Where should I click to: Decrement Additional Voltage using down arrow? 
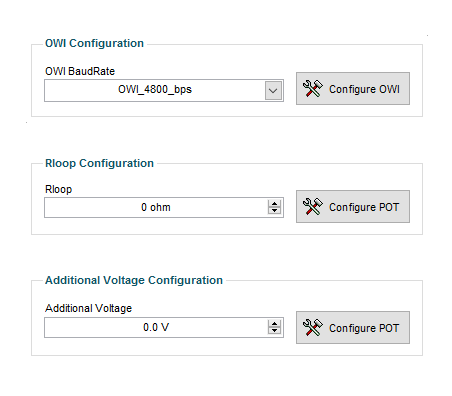[x=274, y=331]
